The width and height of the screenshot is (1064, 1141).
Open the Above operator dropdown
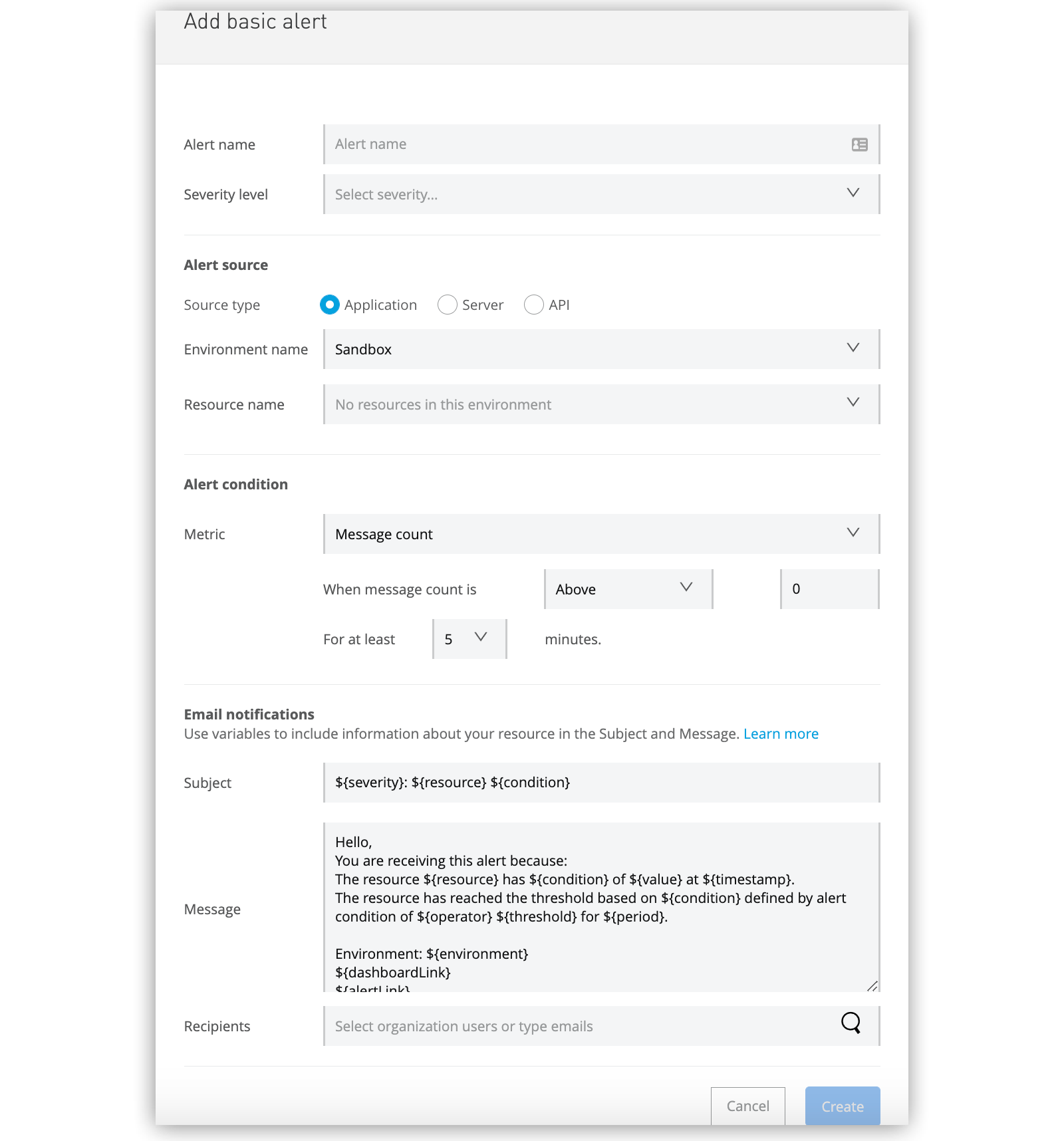(x=628, y=589)
